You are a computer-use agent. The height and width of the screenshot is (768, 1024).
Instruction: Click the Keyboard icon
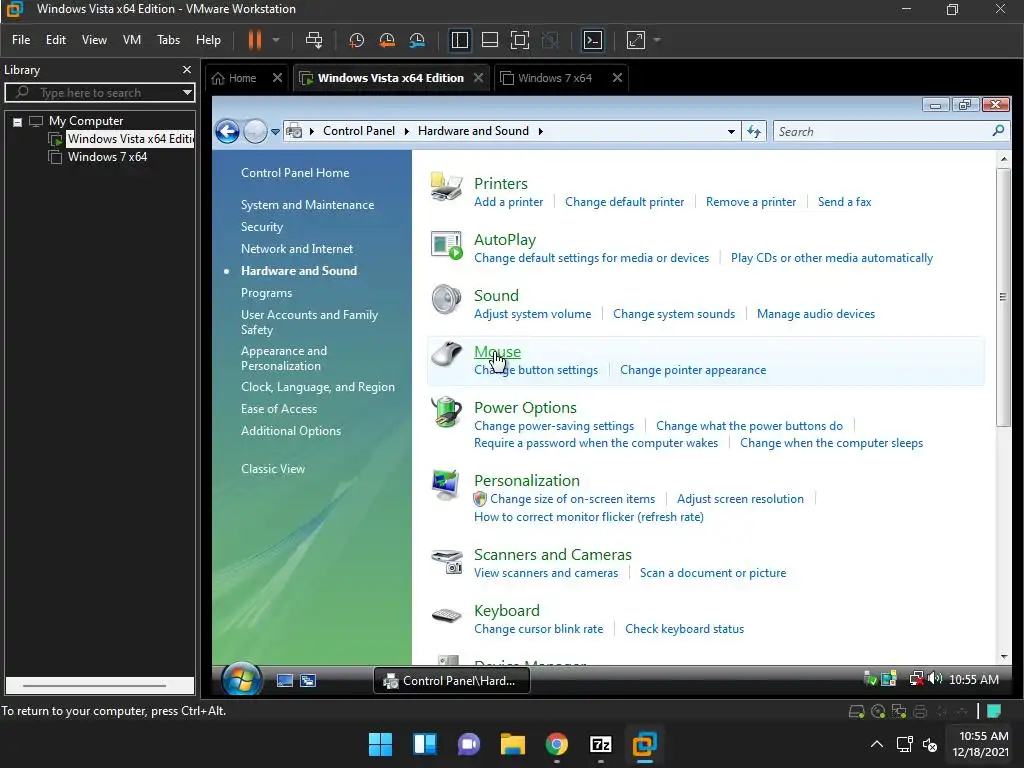pyautogui.click(x=447, y=615)
